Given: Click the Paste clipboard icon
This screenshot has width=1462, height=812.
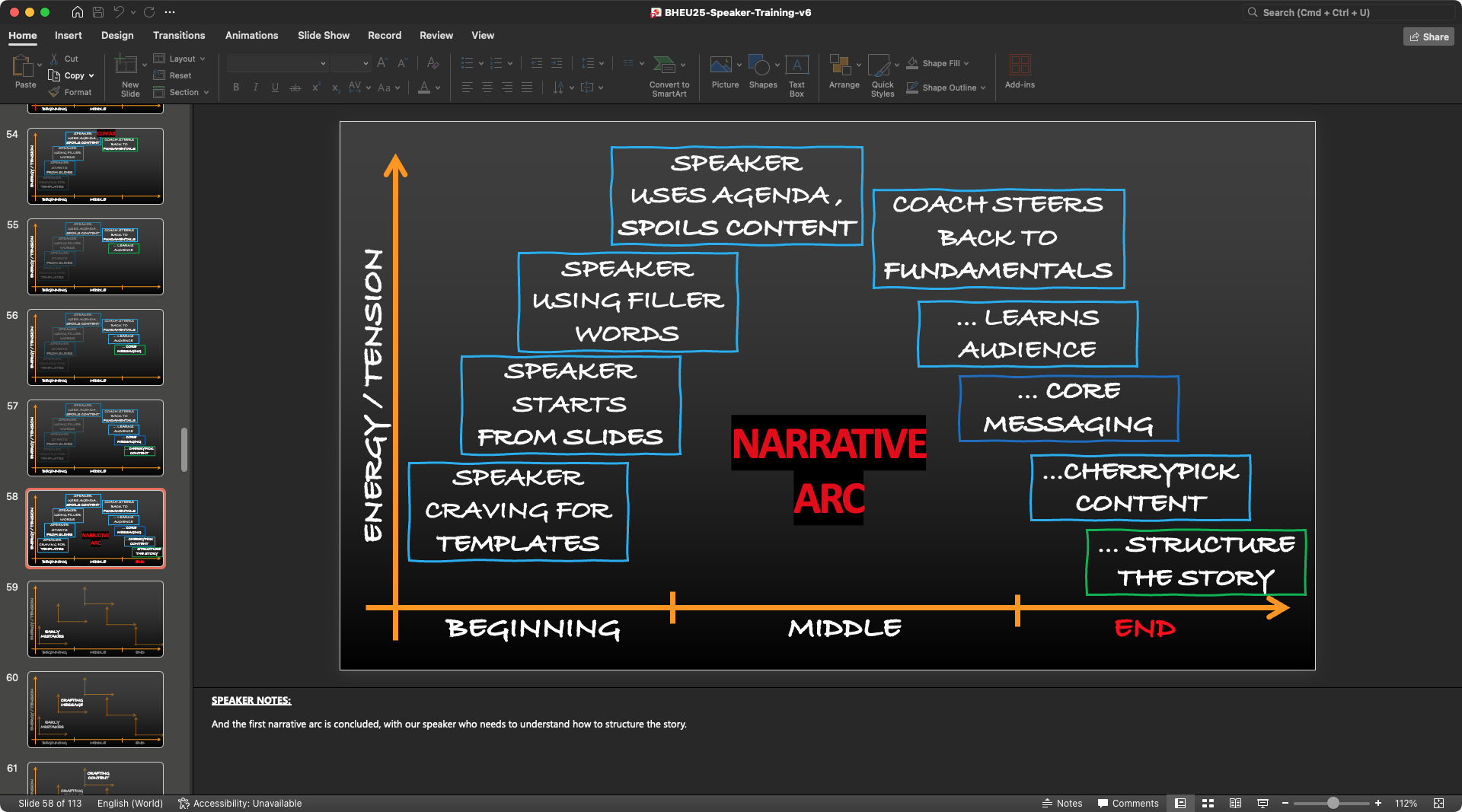Looking at the screenshot, I should click(23, 67).
